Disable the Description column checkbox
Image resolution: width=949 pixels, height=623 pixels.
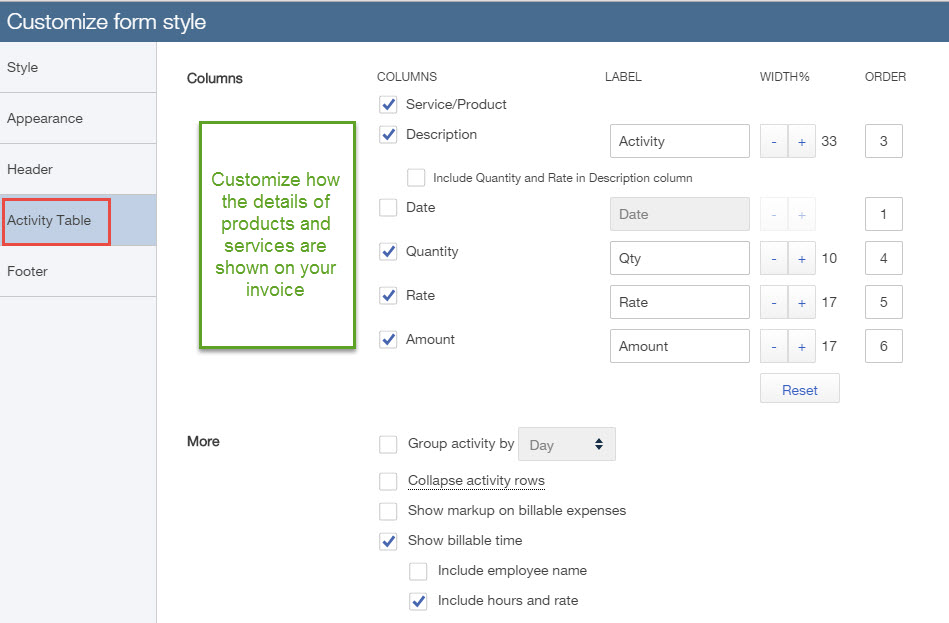[x=388, y=134]
